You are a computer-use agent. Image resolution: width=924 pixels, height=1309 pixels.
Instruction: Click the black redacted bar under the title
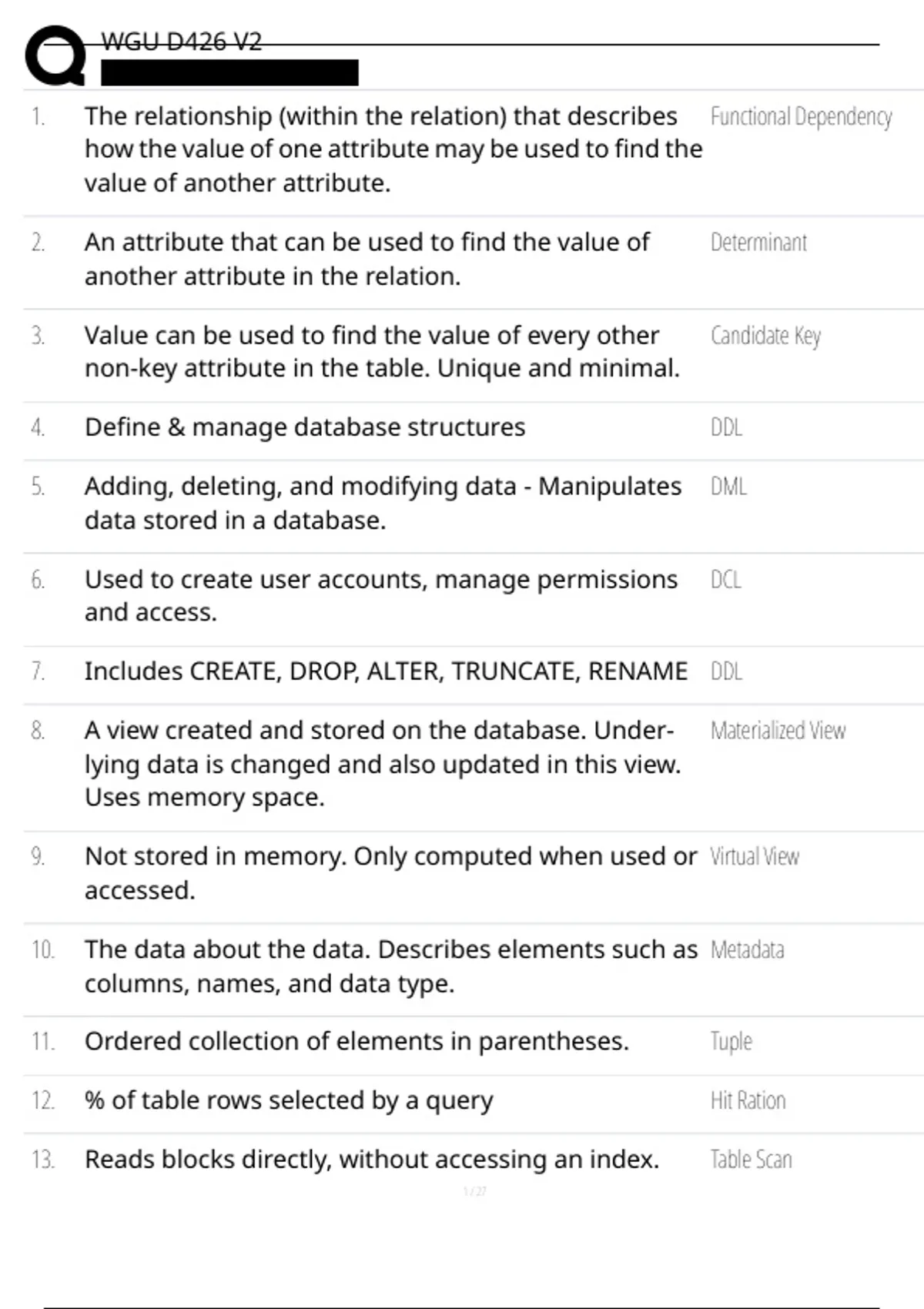pos(229,72)
